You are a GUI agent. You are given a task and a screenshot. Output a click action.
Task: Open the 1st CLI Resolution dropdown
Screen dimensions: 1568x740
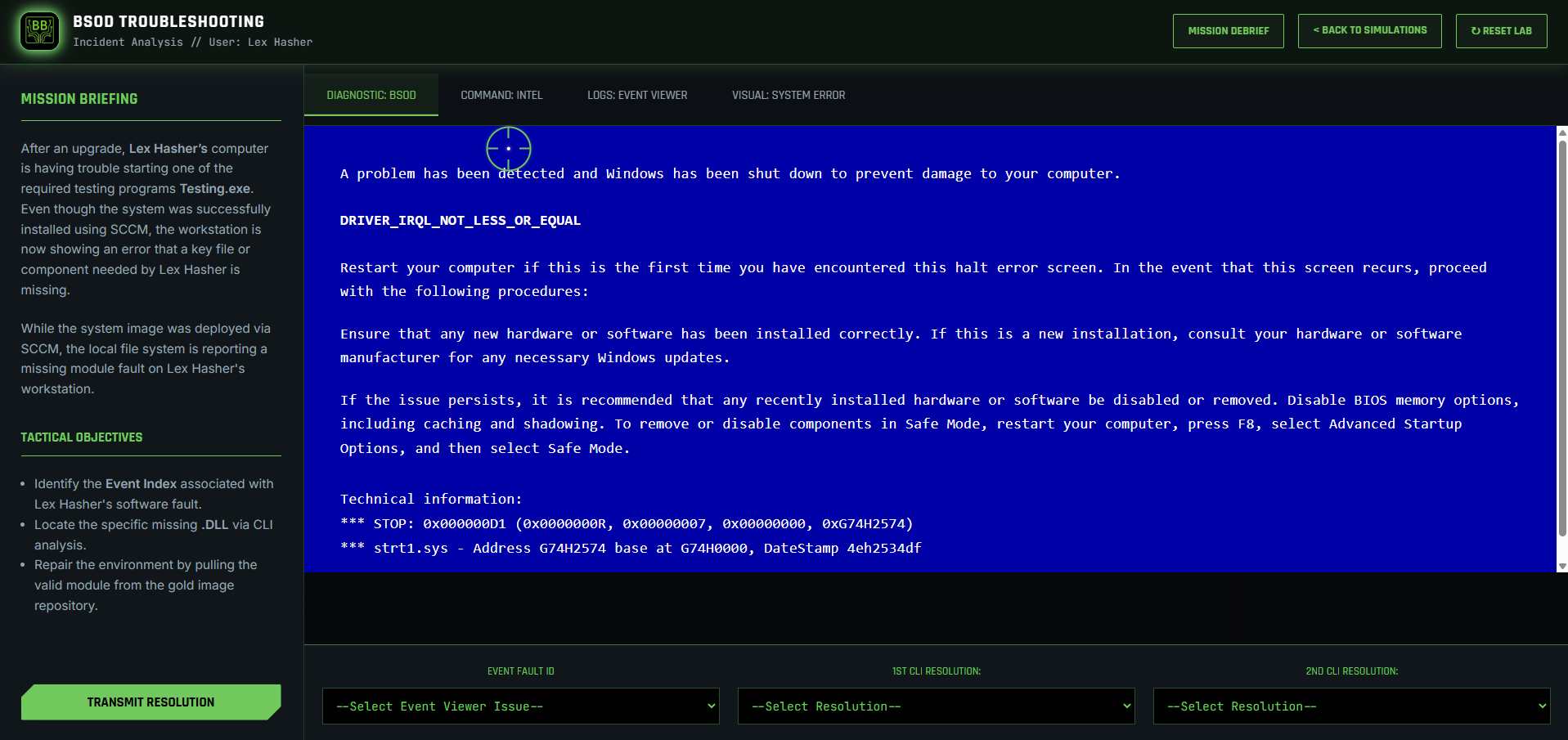click(x=936, y=706)
